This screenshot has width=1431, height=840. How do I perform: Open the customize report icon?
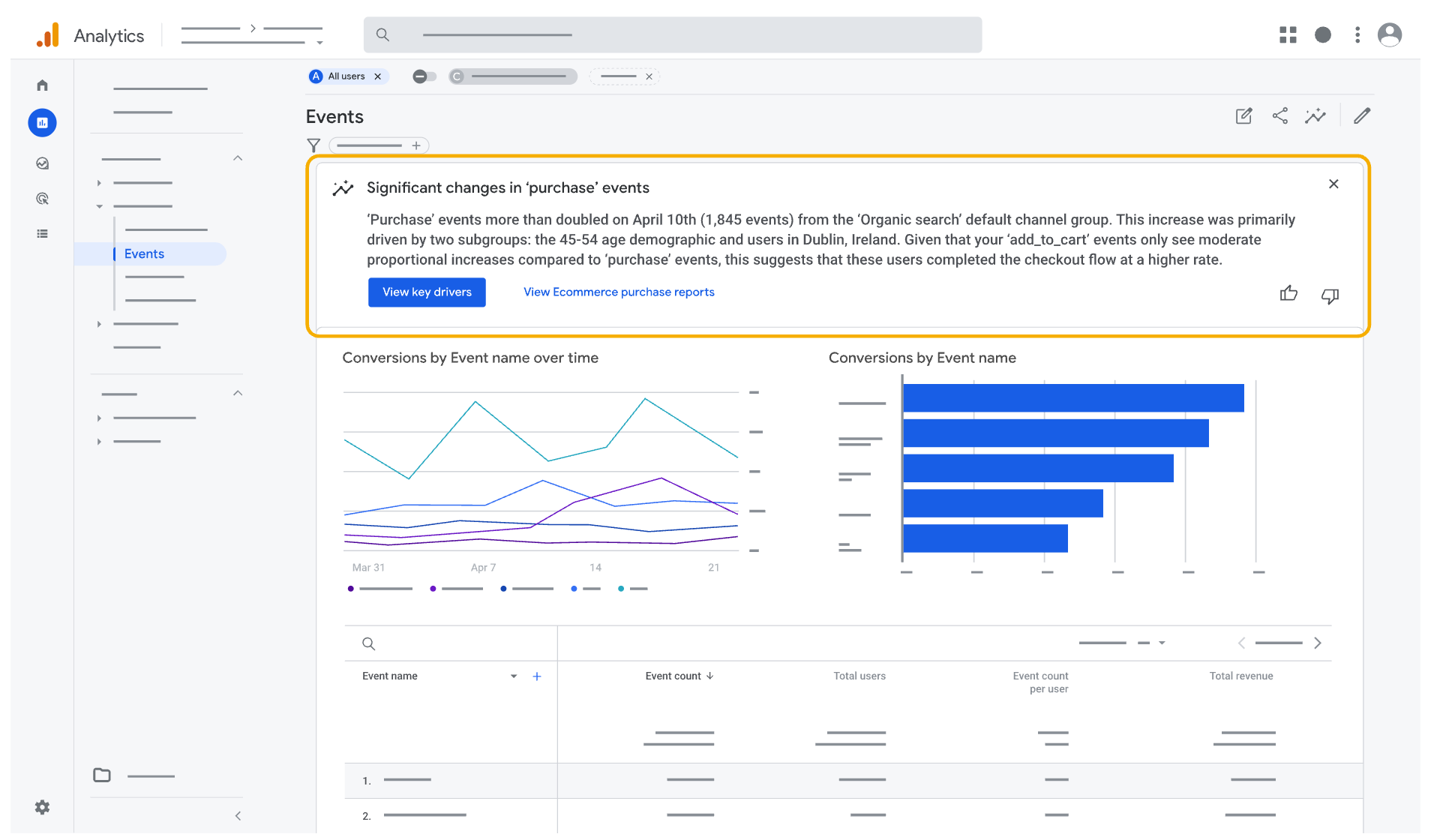(1243, 115)
